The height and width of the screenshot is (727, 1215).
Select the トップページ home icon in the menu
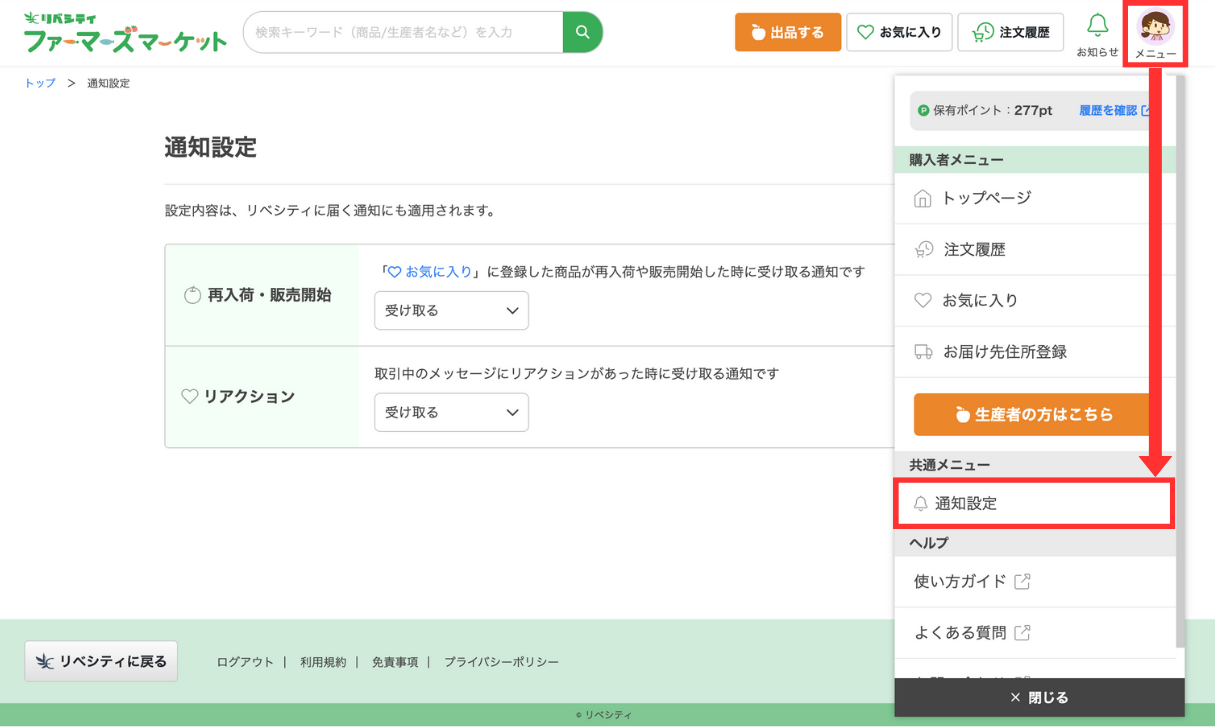tap(923, 198)
